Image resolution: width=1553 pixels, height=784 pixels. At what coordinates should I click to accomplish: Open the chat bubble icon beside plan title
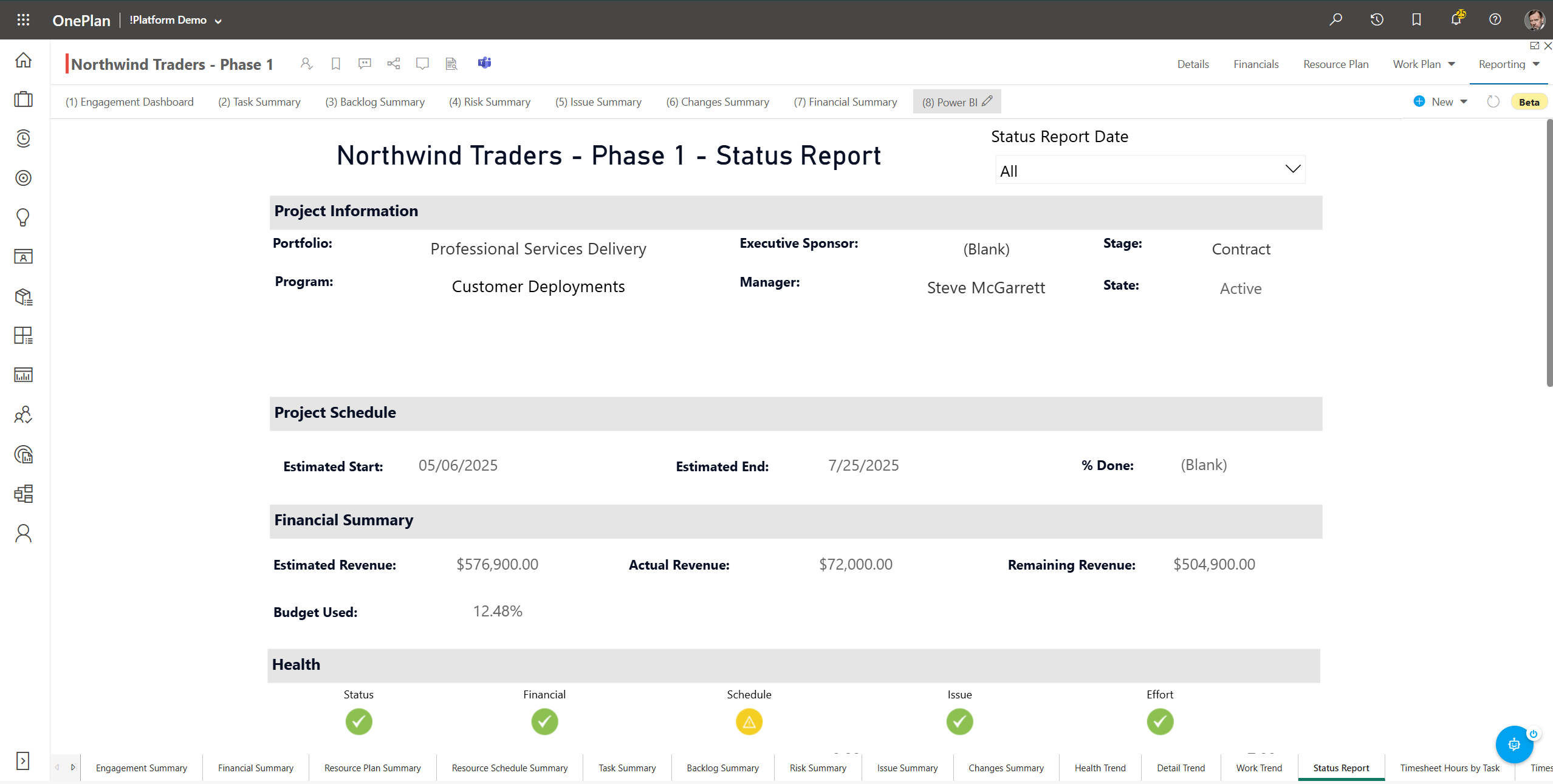point(422,63)
